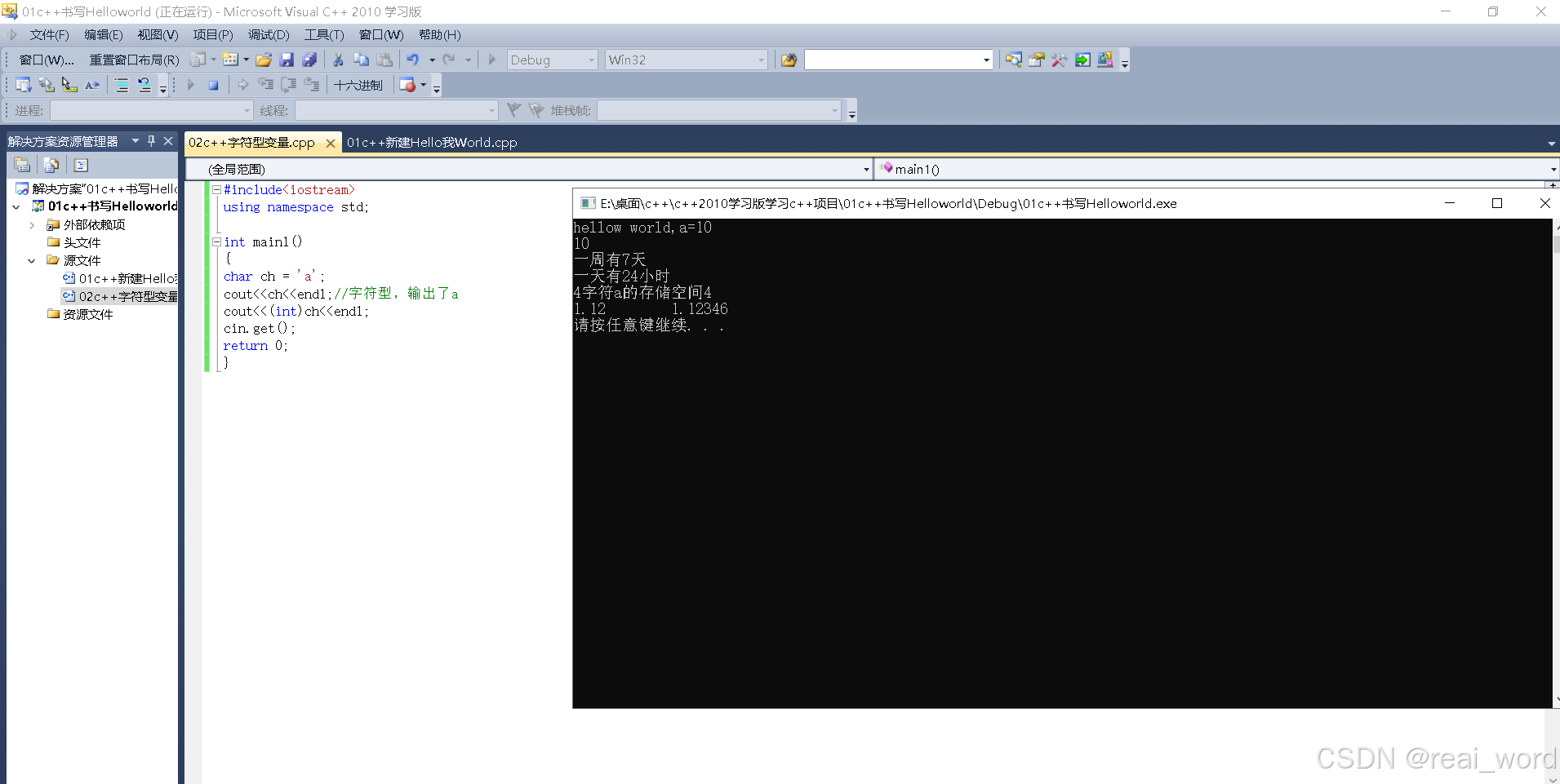Select the Cut icon on the toolbar
Screen dimensions: 1560x784
(337, 59)
